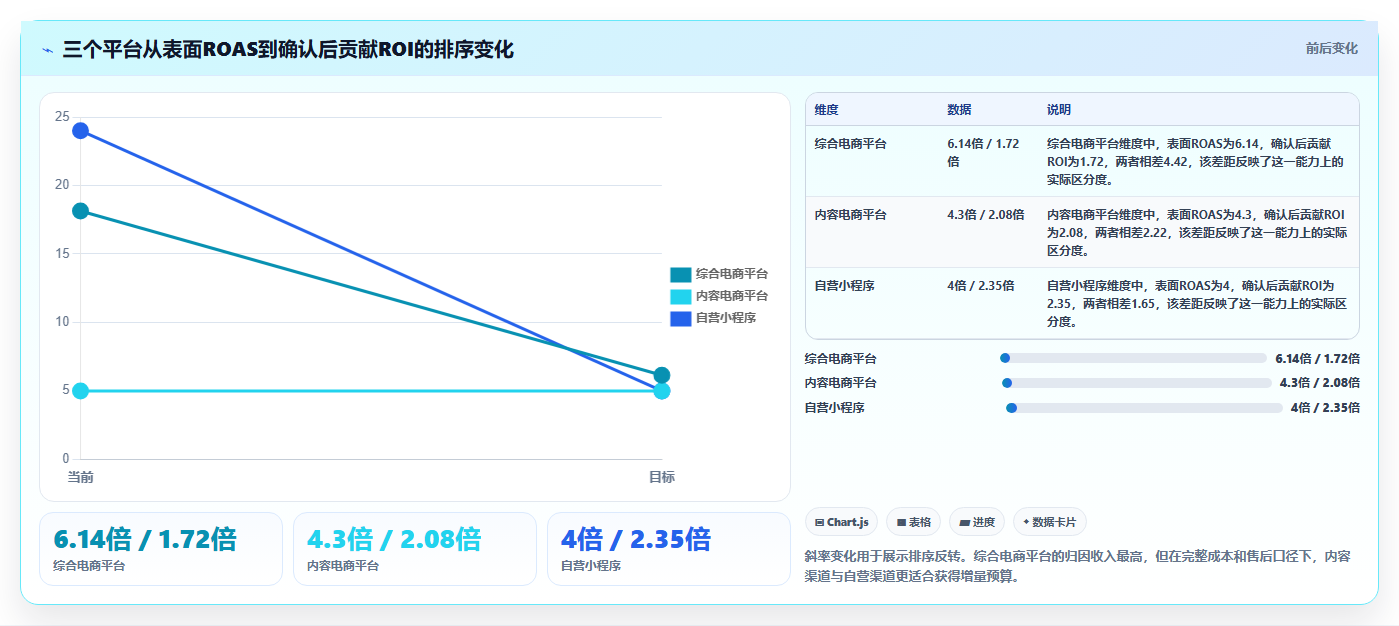Click the 前后变化 label in header

pos(1331,48)
